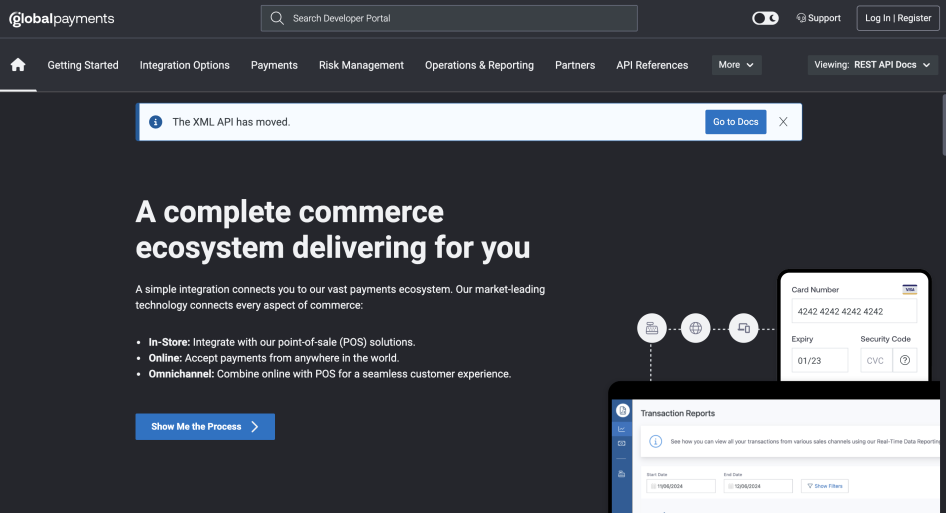The image size is (946, 513).
Task: Click the Support headset icon
Action: pyautogui.click(x=801, y=18)
